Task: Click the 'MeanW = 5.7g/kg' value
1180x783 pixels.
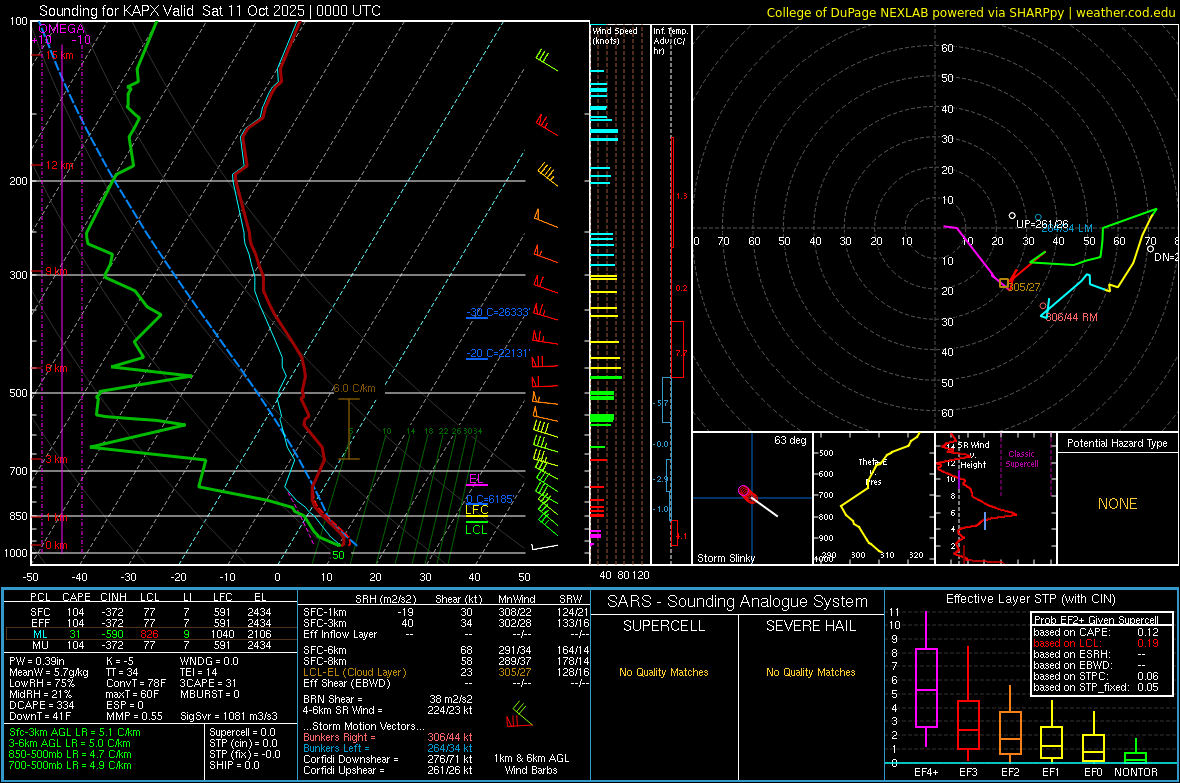Action: (48, 672)
